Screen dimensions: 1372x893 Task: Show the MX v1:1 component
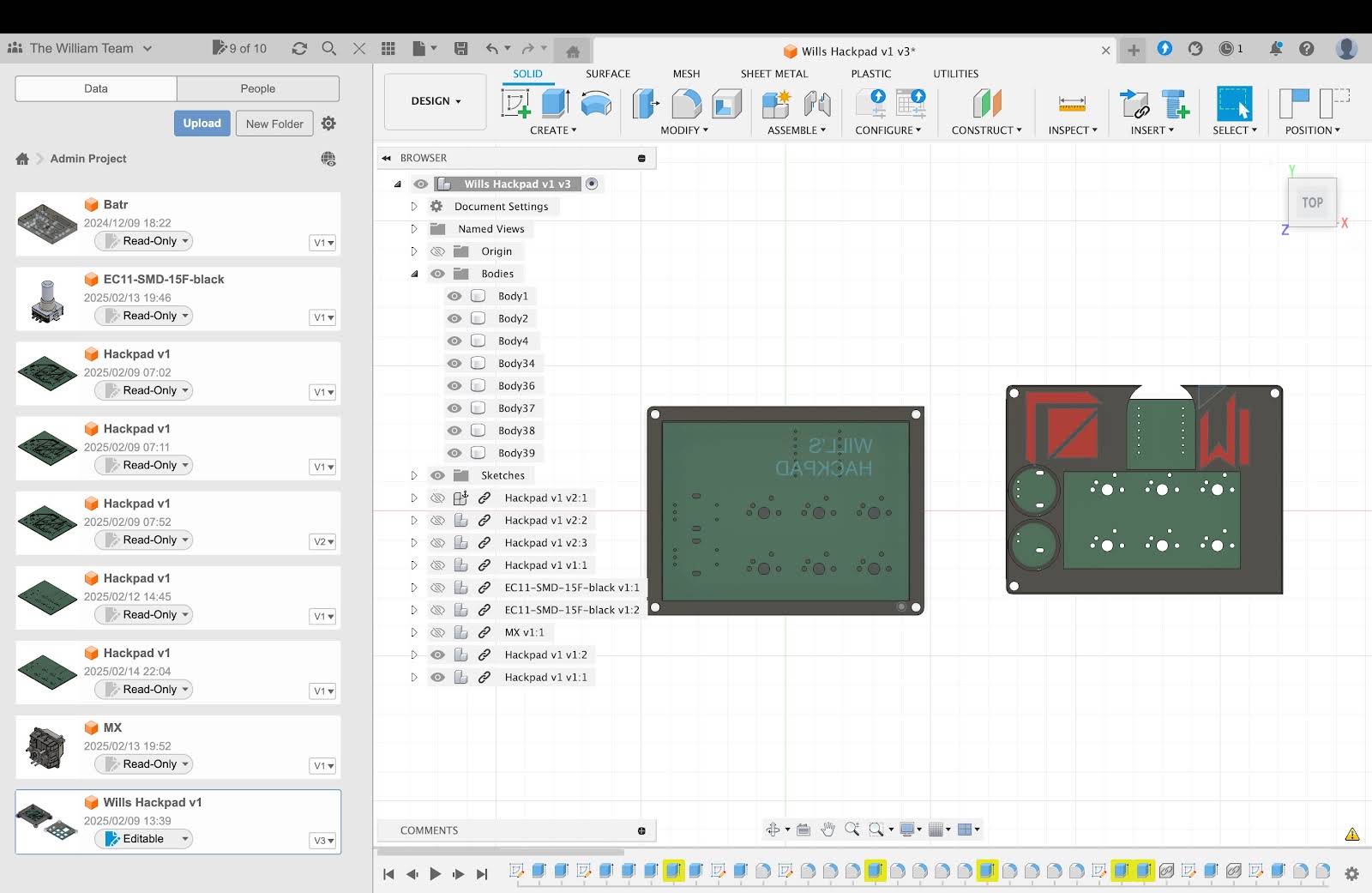pyautogui.click(x=437, y=632)
